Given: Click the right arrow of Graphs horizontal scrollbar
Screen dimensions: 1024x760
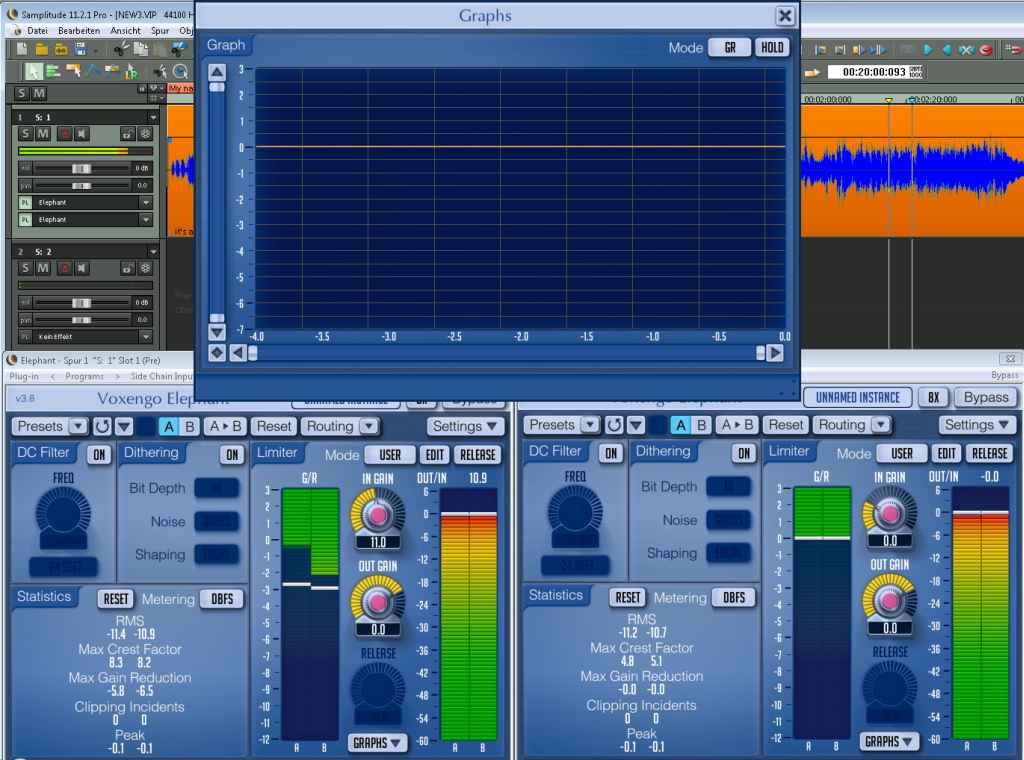Looking at the screenshot, I should tap(775, 353).
